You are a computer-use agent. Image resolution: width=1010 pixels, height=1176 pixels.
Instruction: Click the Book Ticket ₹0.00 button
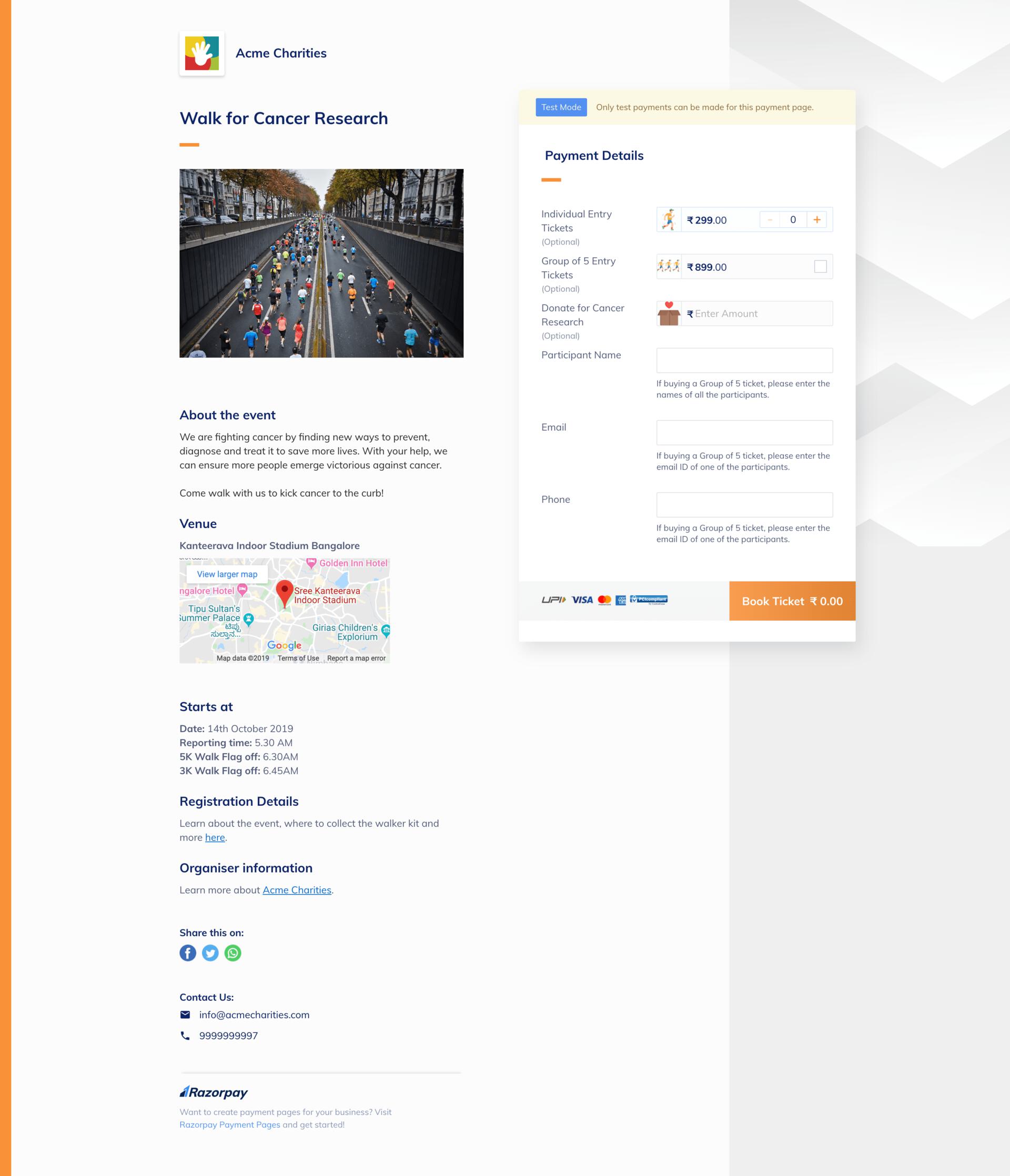pyautogui.click(x=792, y=601)
